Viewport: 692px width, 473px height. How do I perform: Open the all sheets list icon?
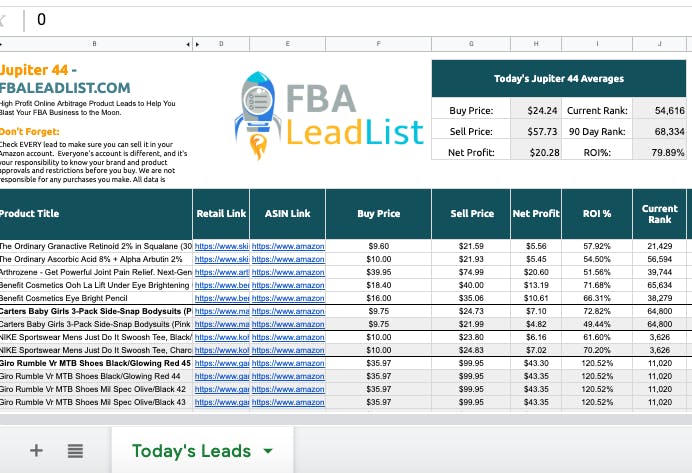pos(75,450)
